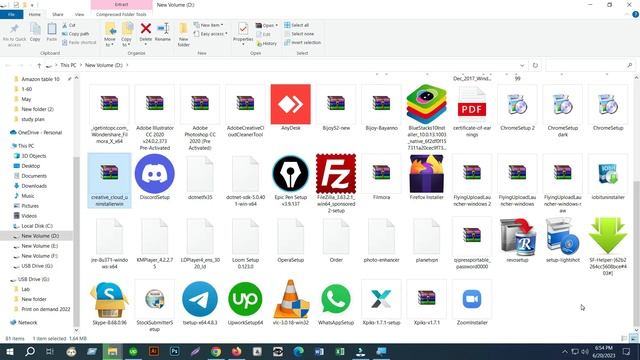
Task: Click Invert selection in the ribbon
Action: (x=302, y=42)
